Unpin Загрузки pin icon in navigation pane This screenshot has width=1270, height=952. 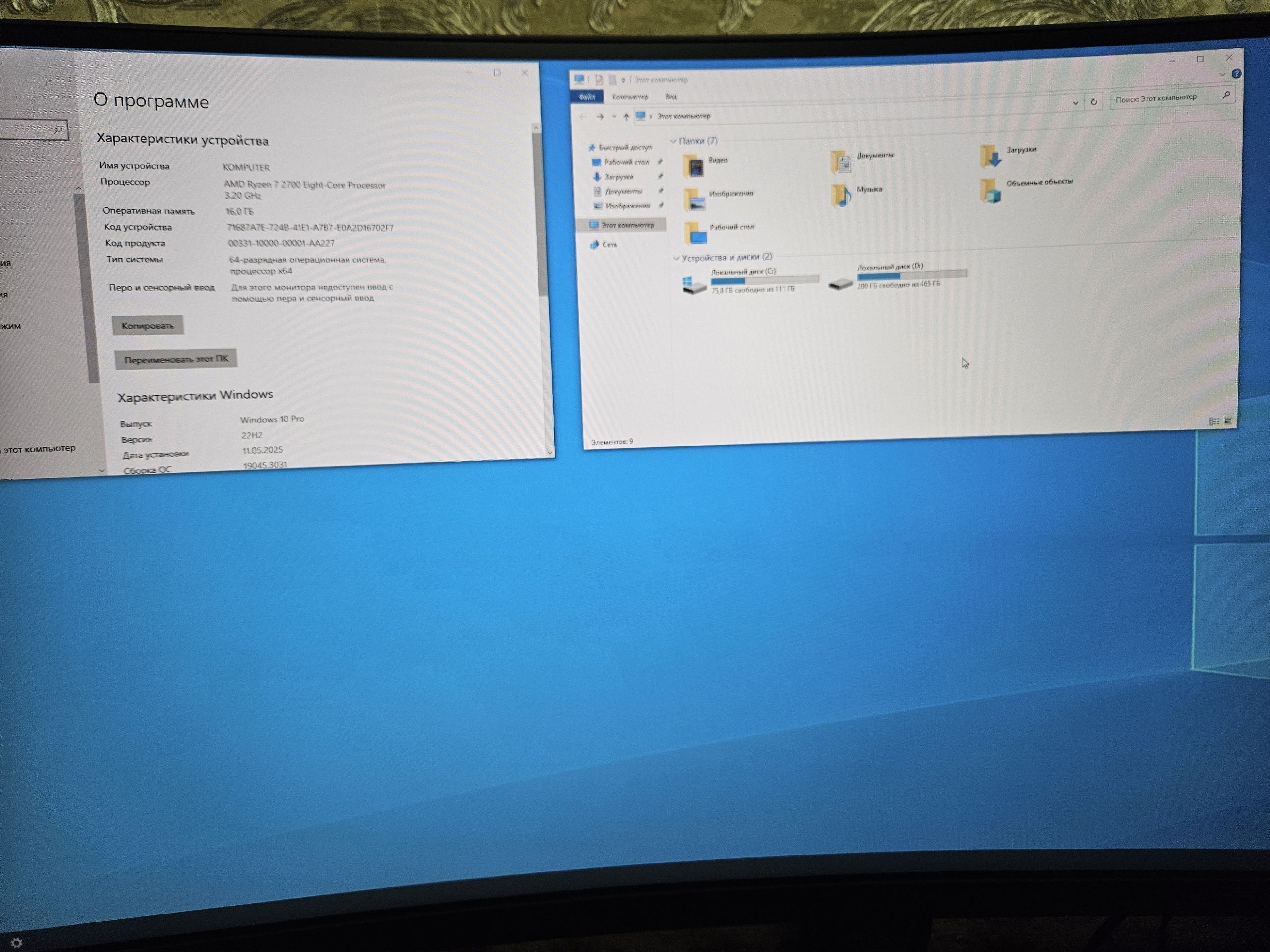[660, 176]
